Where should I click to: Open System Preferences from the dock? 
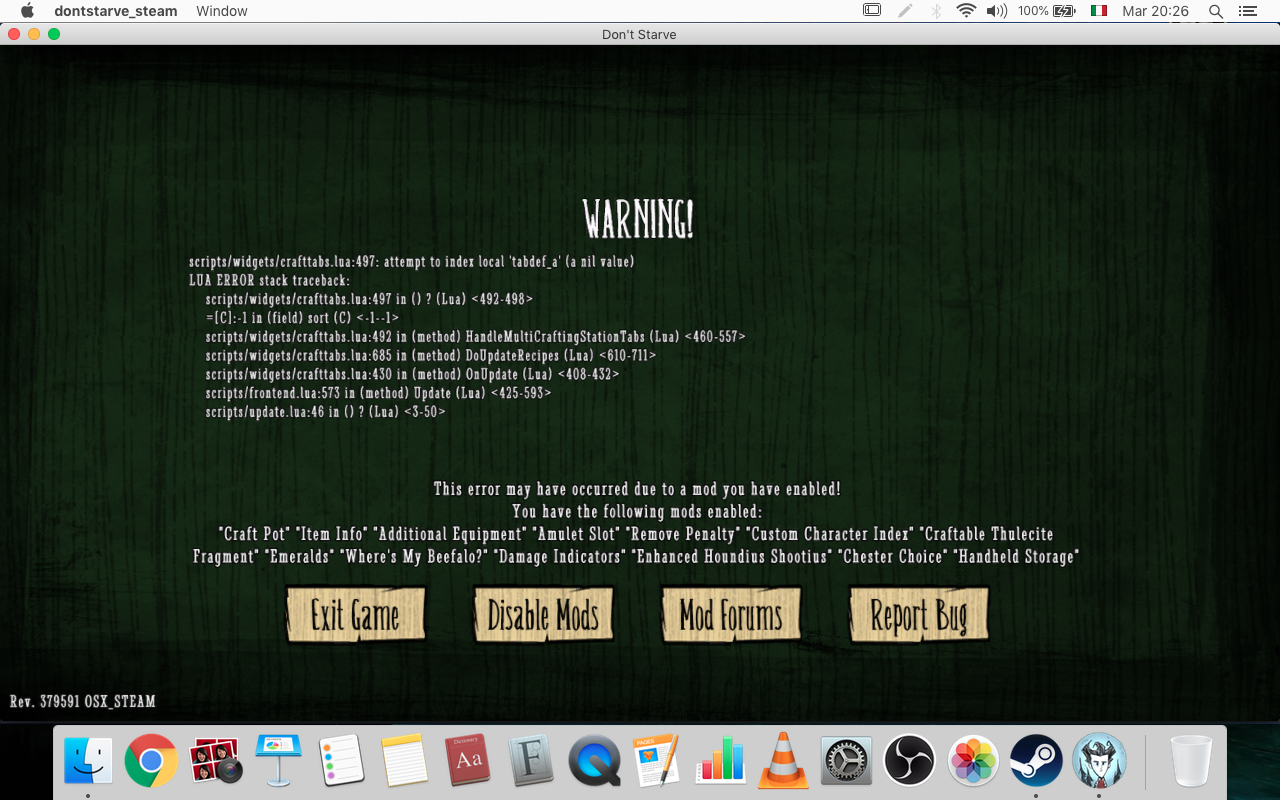point(846,760)
